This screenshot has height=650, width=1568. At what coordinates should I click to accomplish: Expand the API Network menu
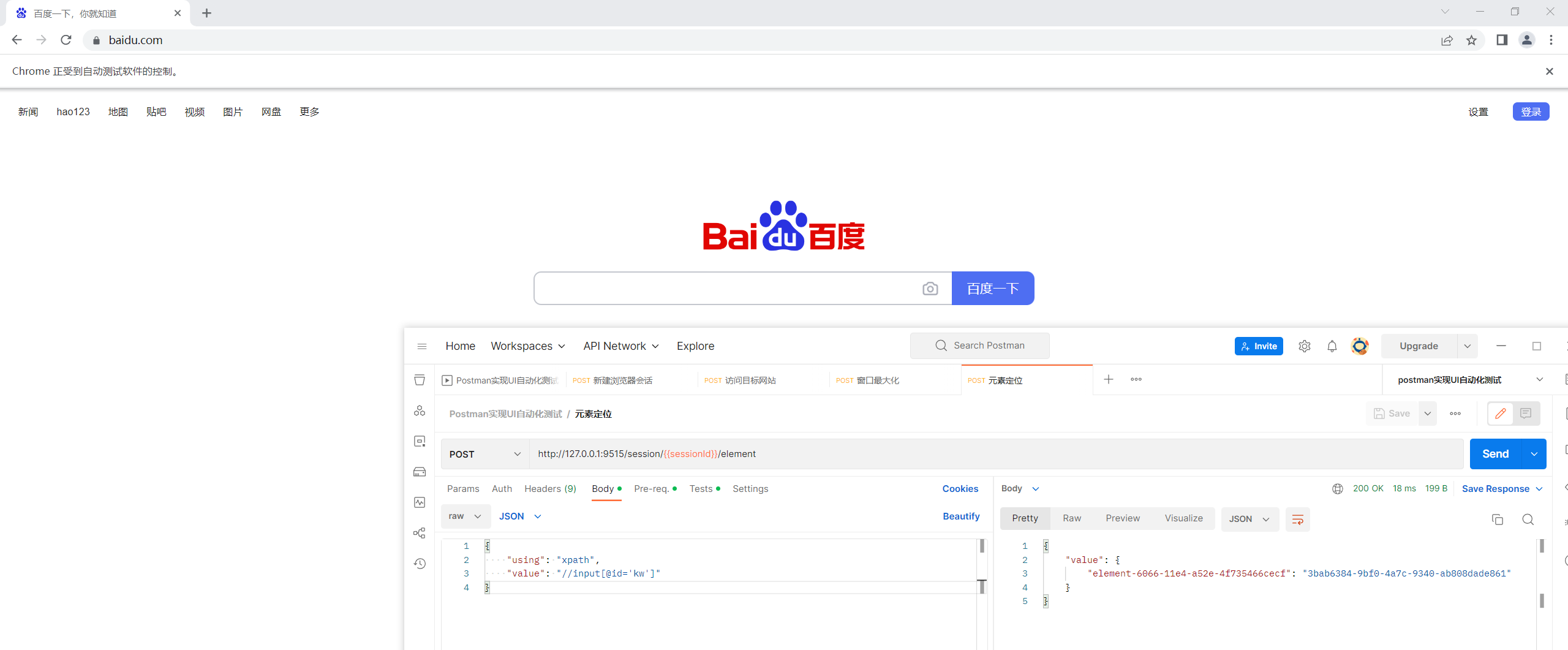click(x=621, y=346)
